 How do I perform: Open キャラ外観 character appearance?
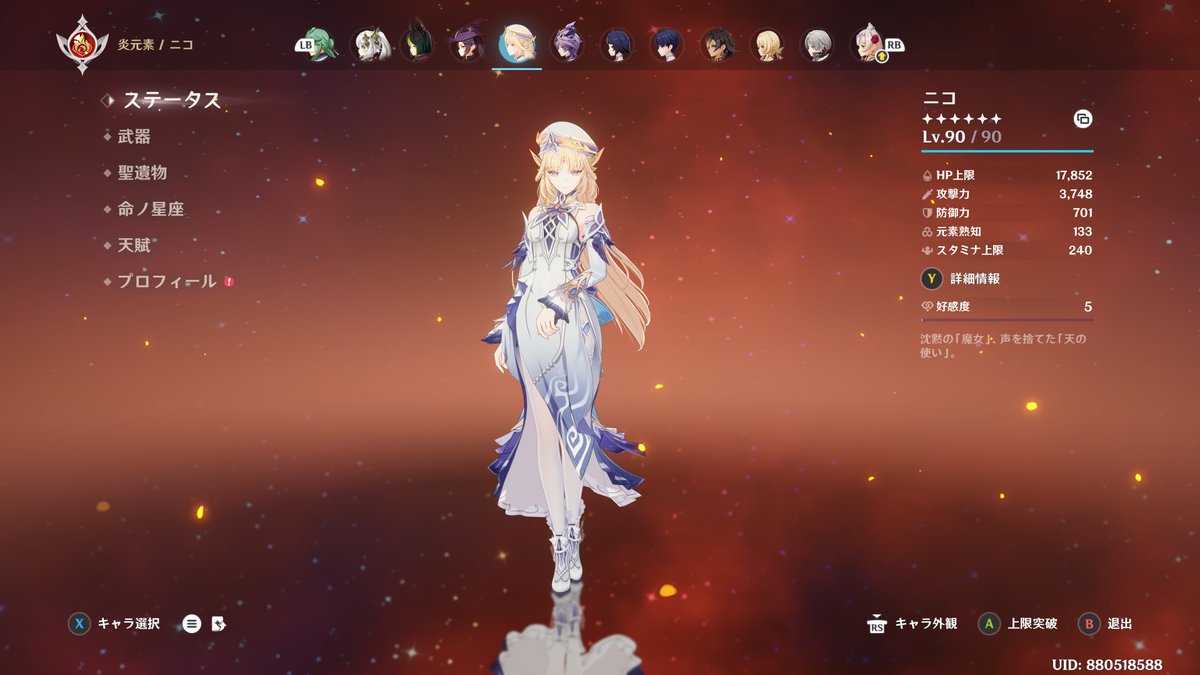(926, 624)
